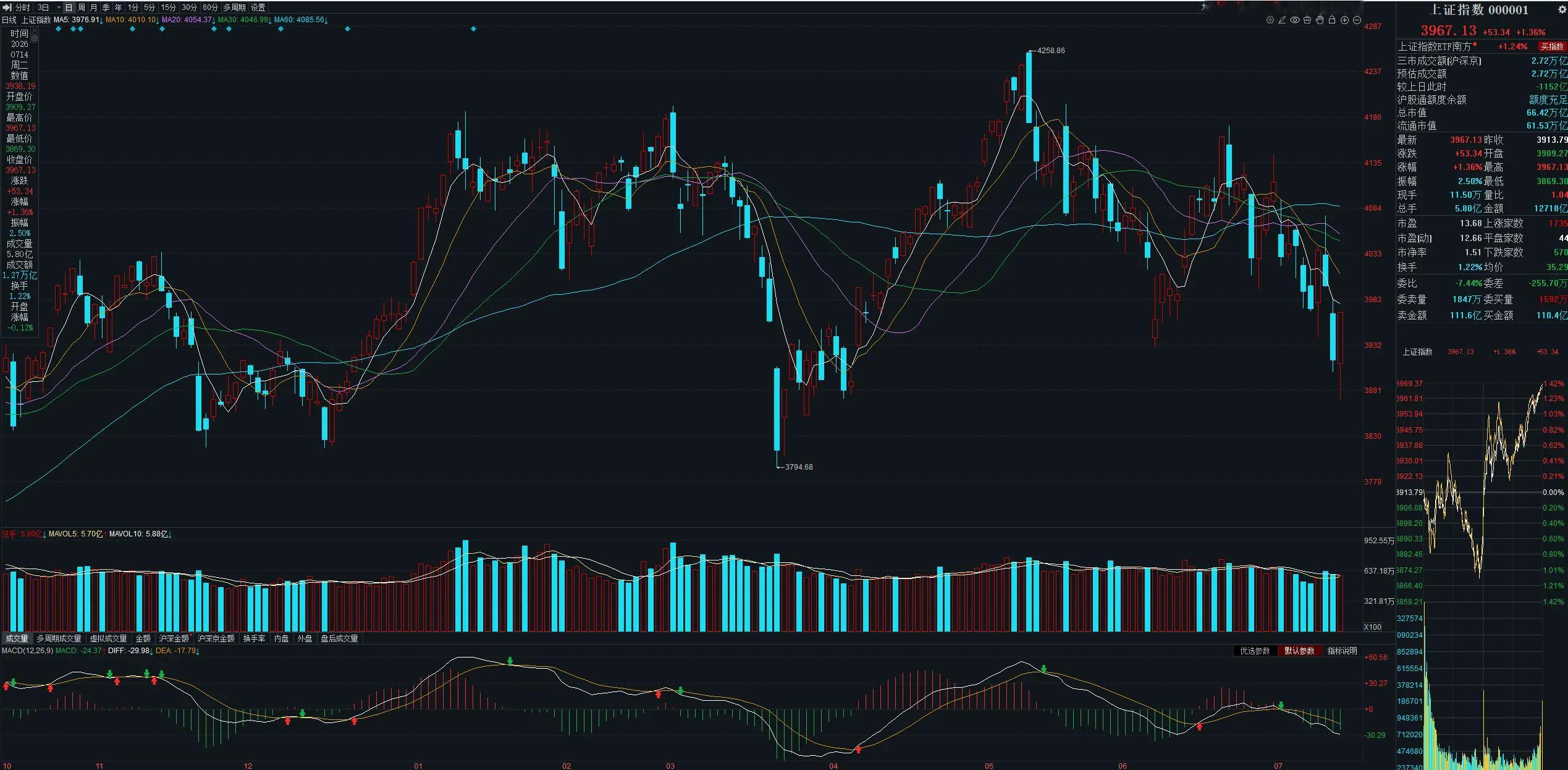Toggle 默认参数 default parameters option

(1299, 651)
